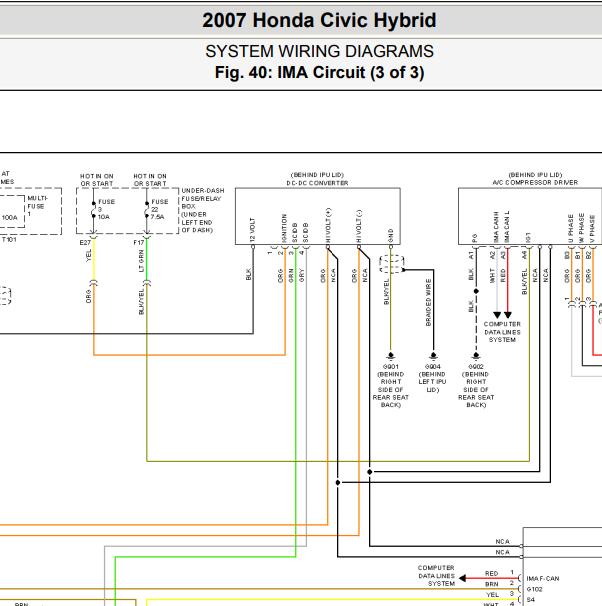
Task: Click the 'T101' terminal label
Action: click(x=9, y=240)
